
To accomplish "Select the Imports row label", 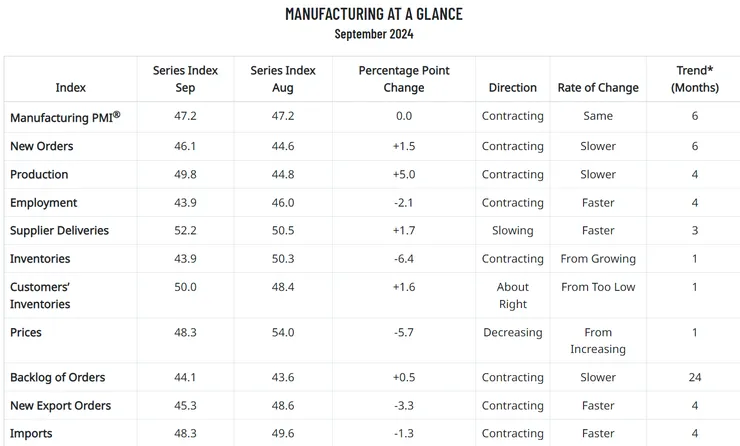I will click(x=31, y=433).
